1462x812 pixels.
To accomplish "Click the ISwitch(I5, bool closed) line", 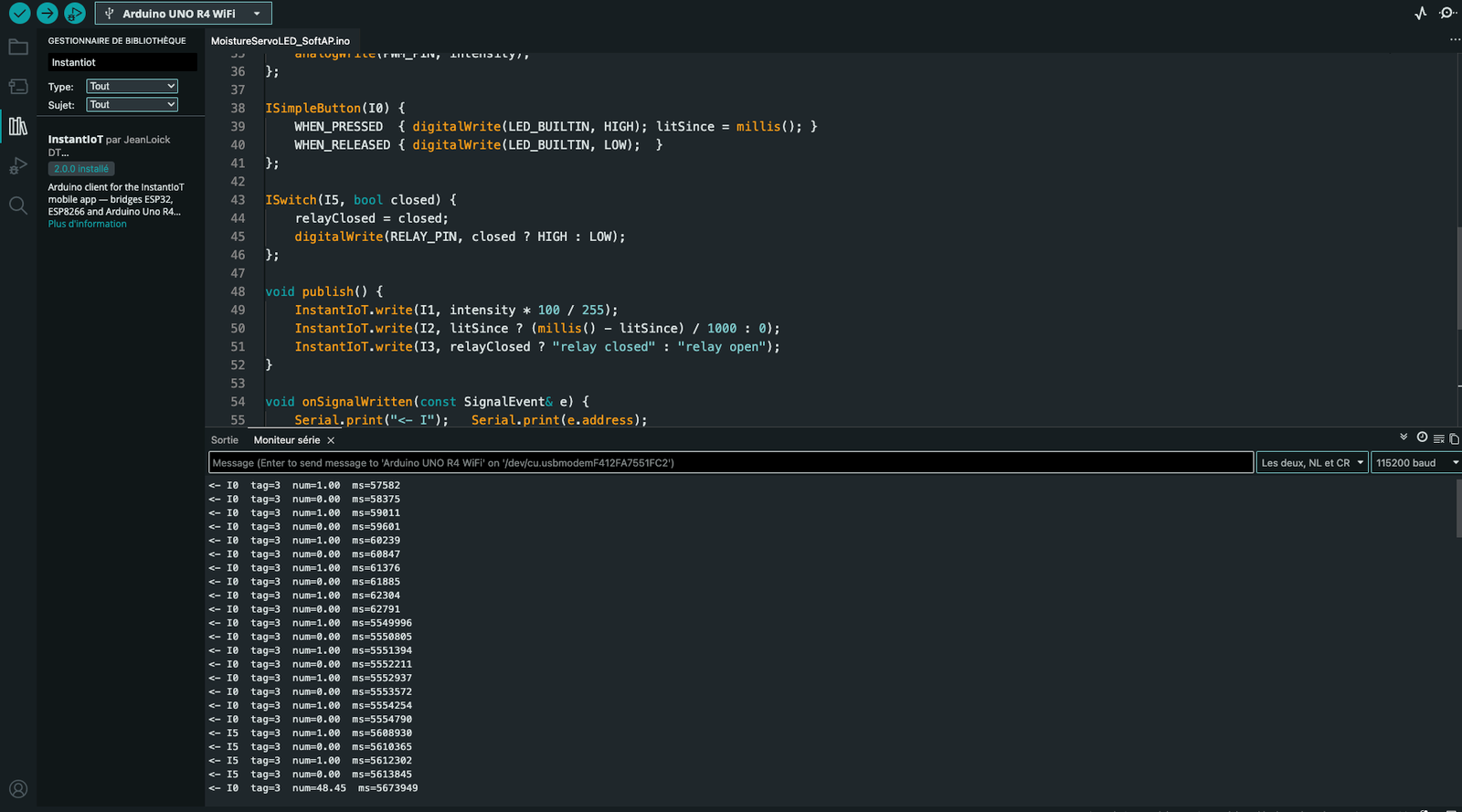I will pos(361,200).
